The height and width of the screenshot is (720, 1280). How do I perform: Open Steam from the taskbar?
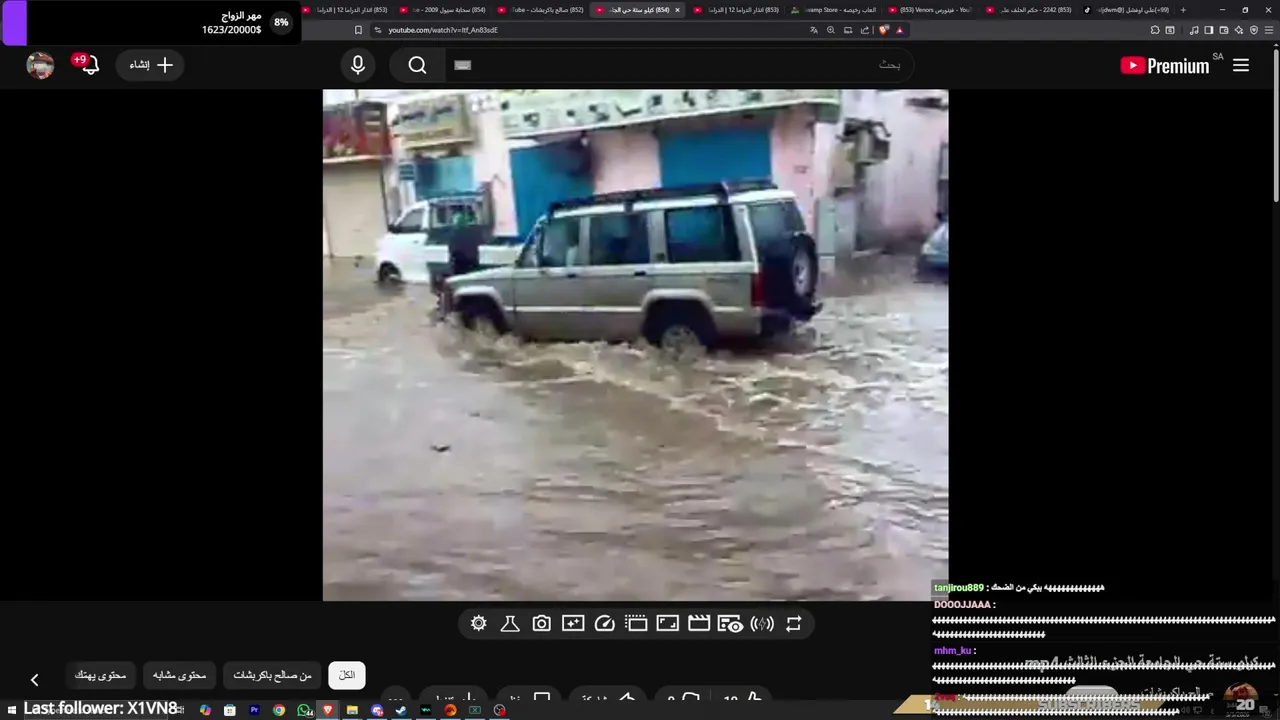[x=401, y=710]
